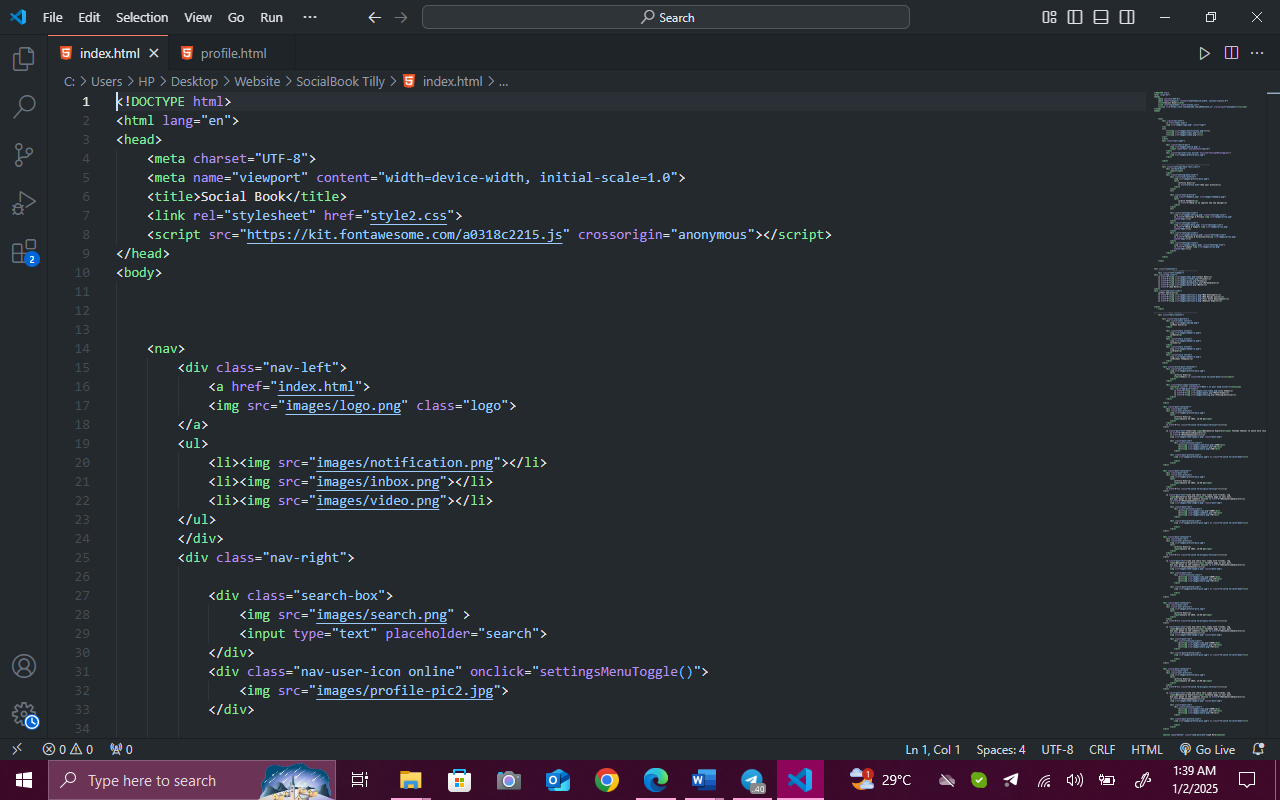Open the Manage gear menu

(x=24, y=714)
